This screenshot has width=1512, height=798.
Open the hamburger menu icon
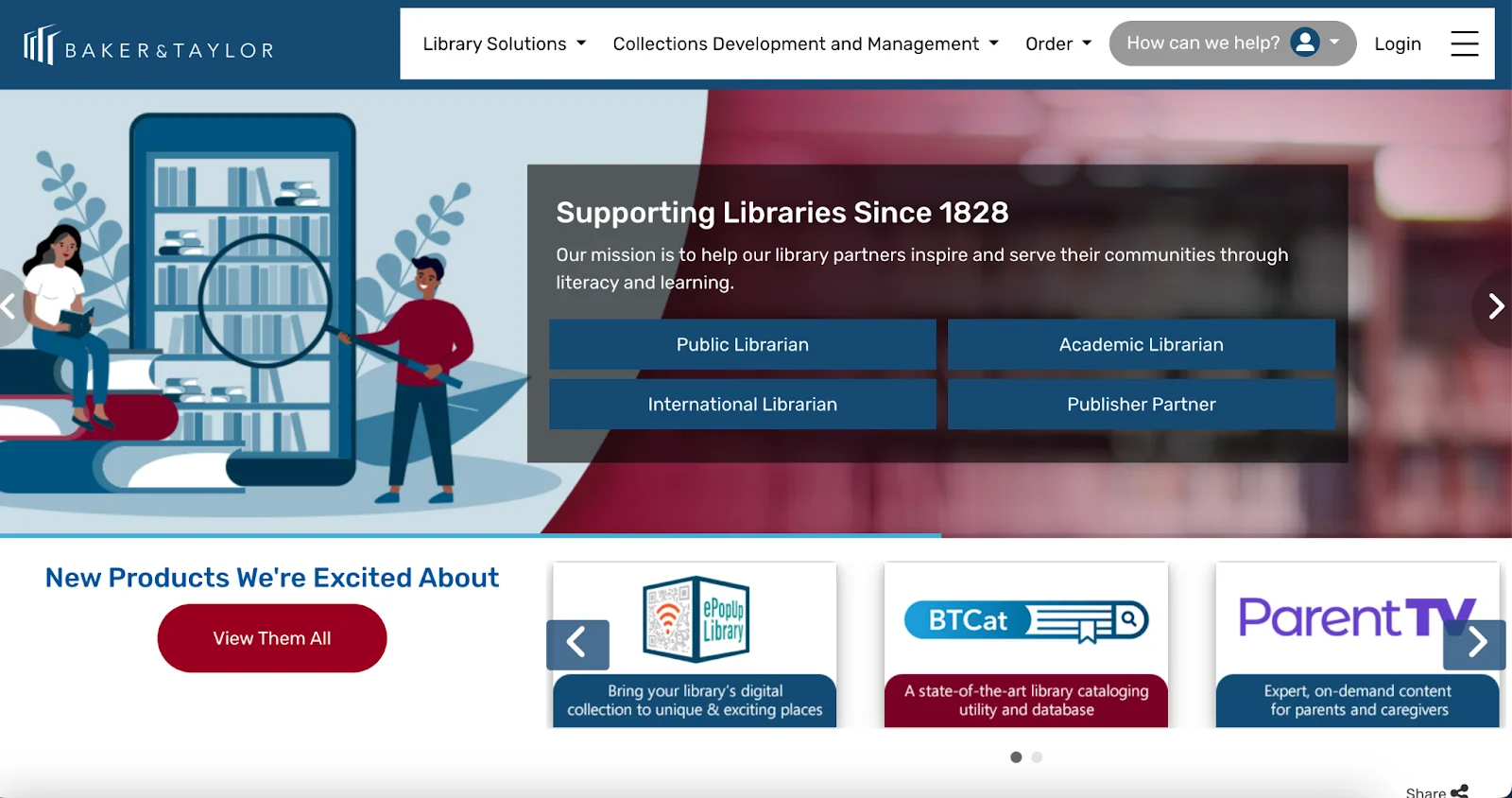coord(1464,43)
